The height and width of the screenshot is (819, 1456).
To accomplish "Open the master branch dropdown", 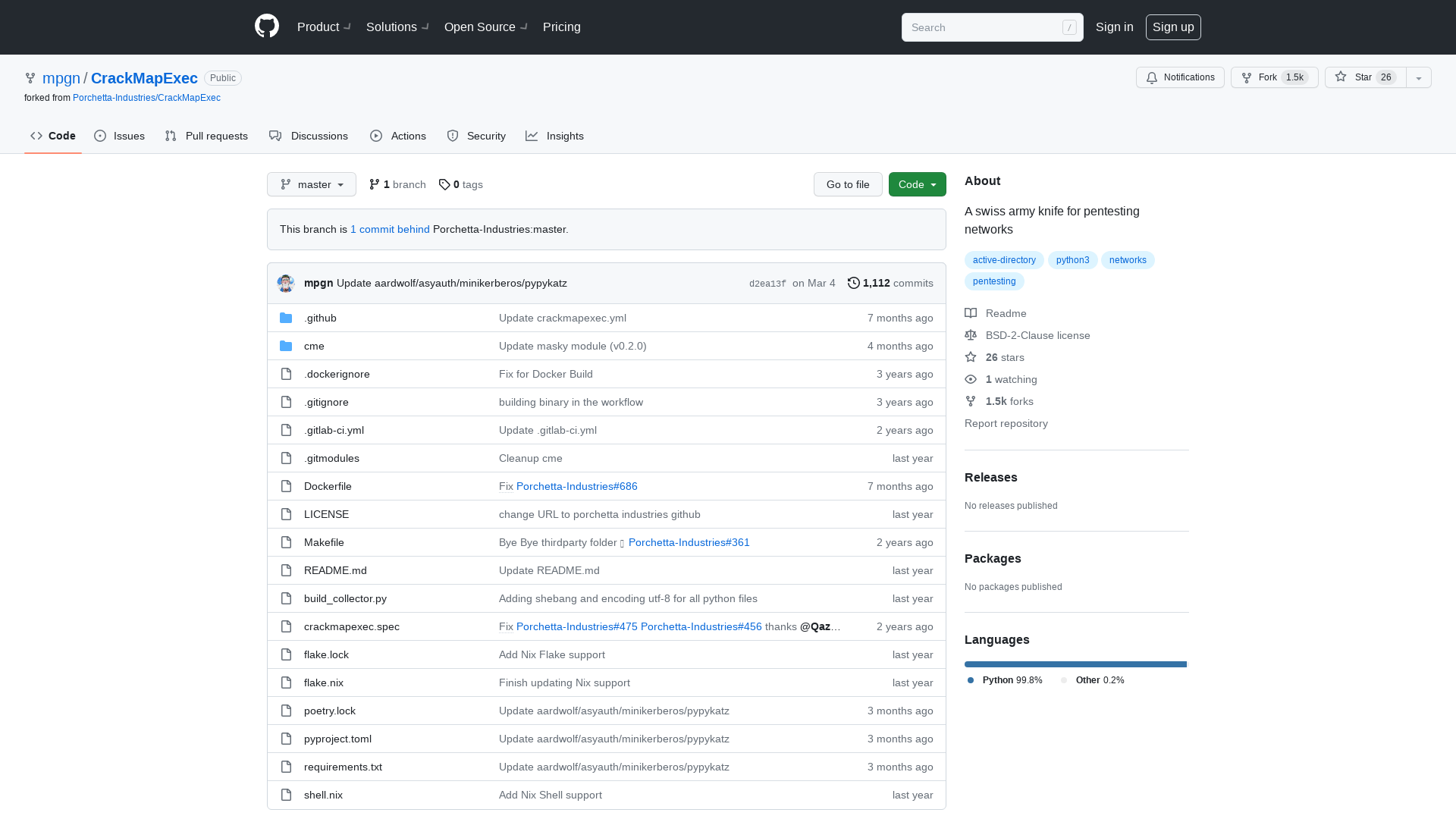I will pyautogui.click(x=312, y=184).
